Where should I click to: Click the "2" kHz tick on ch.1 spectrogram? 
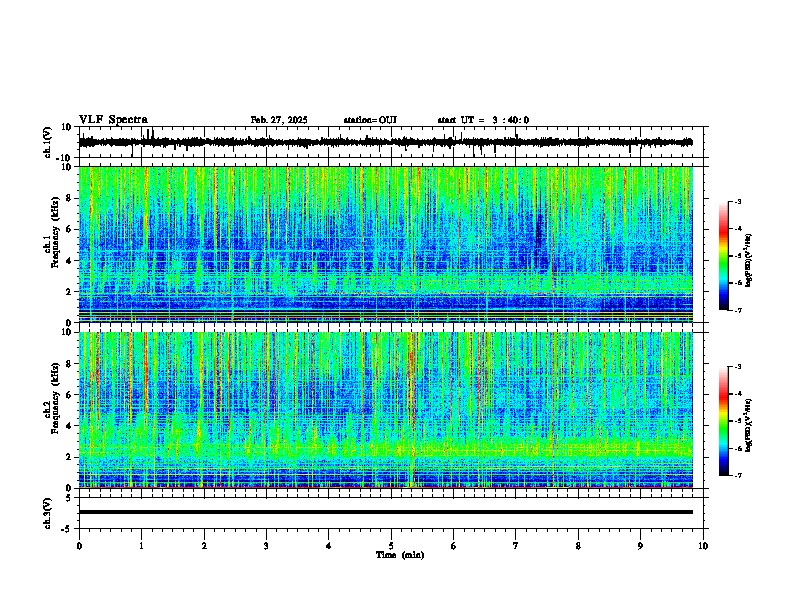tap(70, 291)
